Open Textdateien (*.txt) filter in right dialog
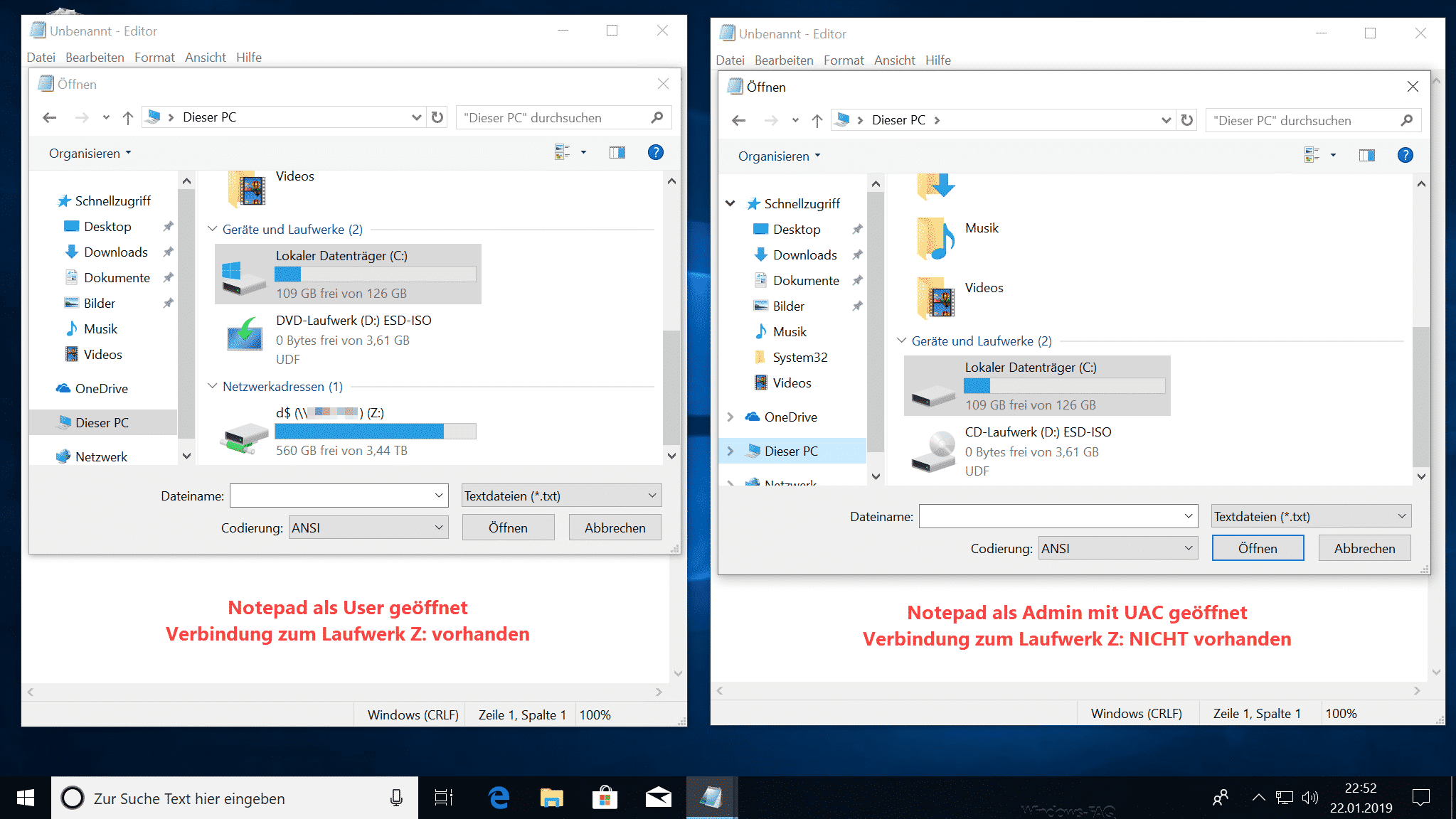 click(1312, 516)
